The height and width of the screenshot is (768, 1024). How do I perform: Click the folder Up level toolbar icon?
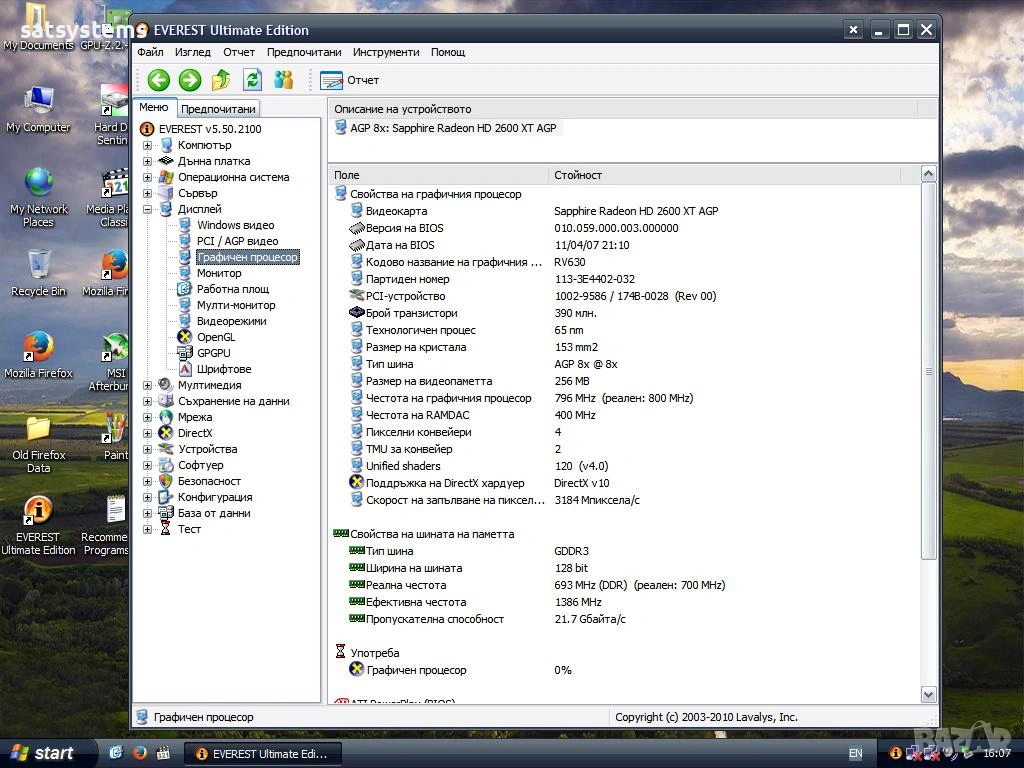click(221, 80)
